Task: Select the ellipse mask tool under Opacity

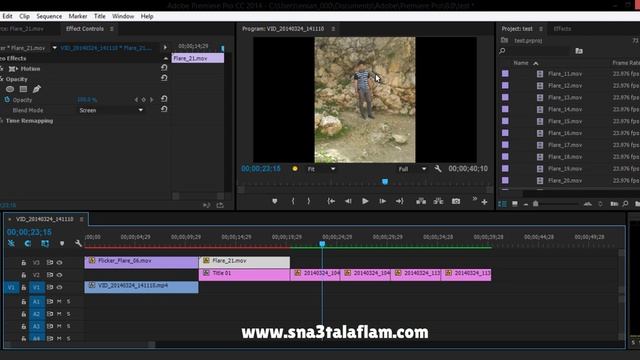Action: click(x=10, y=89)
